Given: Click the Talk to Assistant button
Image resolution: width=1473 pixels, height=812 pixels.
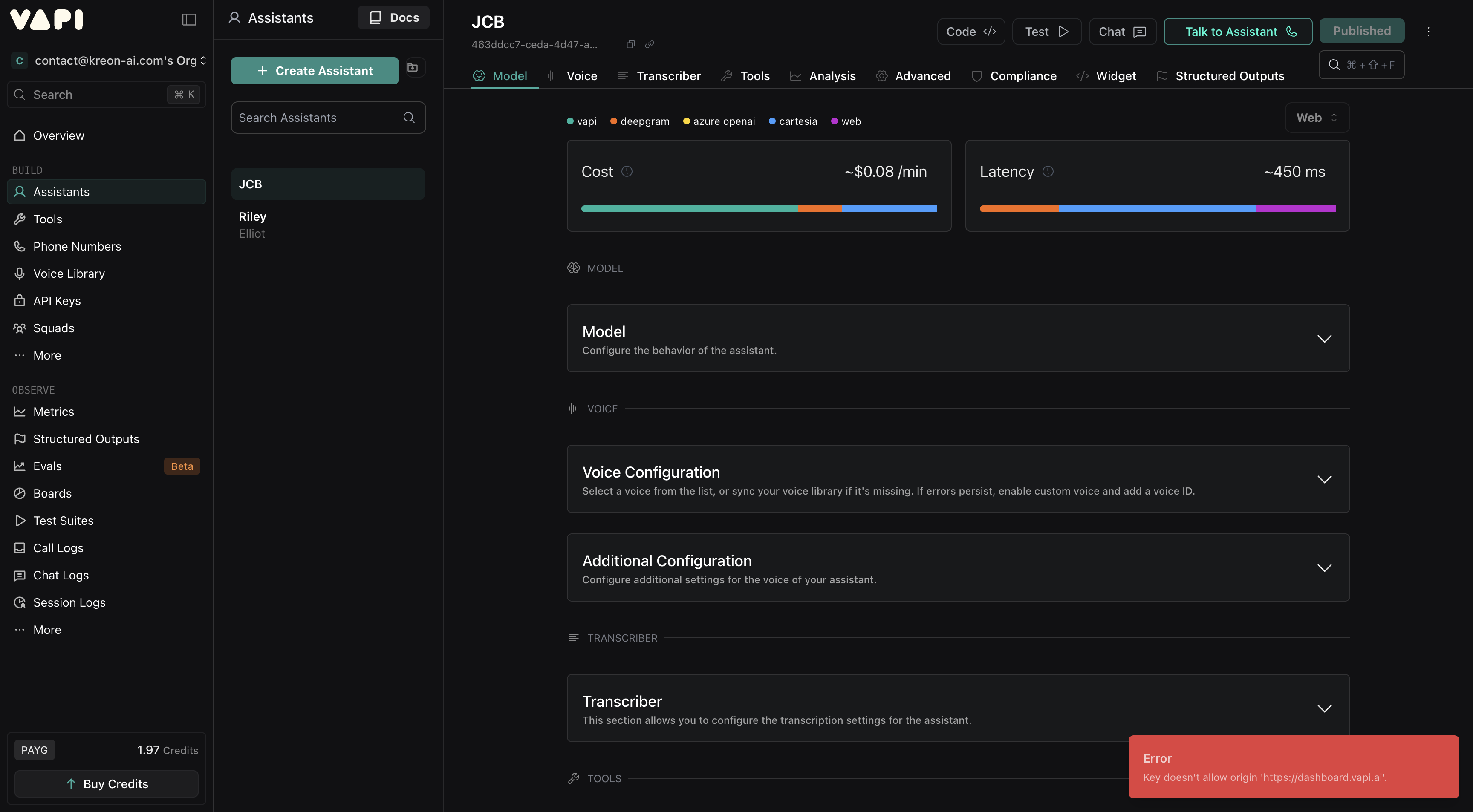Looking at the screenshot, I should point(1238,32).
